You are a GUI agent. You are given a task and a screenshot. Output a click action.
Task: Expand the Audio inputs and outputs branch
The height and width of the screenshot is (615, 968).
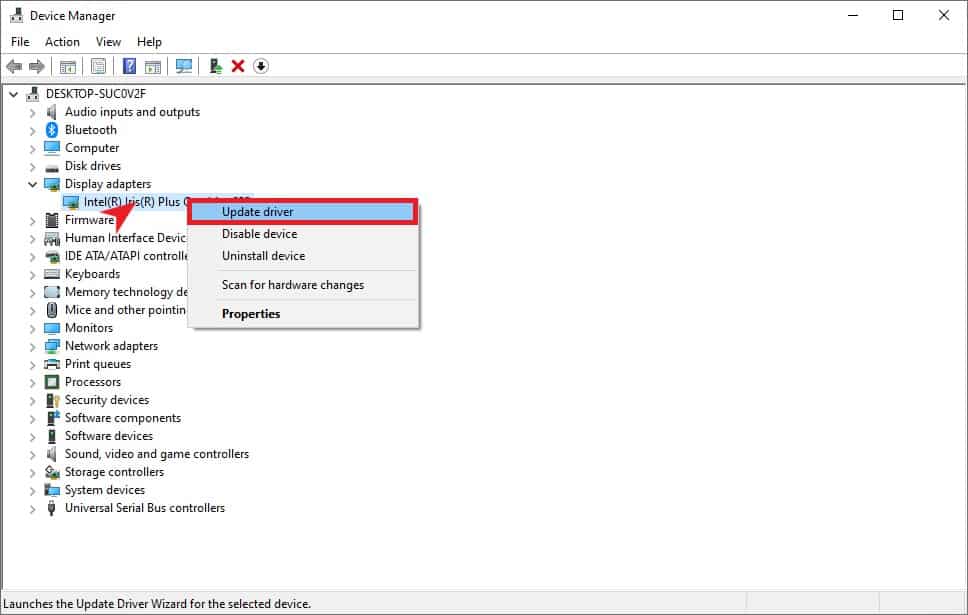[32, 112]
